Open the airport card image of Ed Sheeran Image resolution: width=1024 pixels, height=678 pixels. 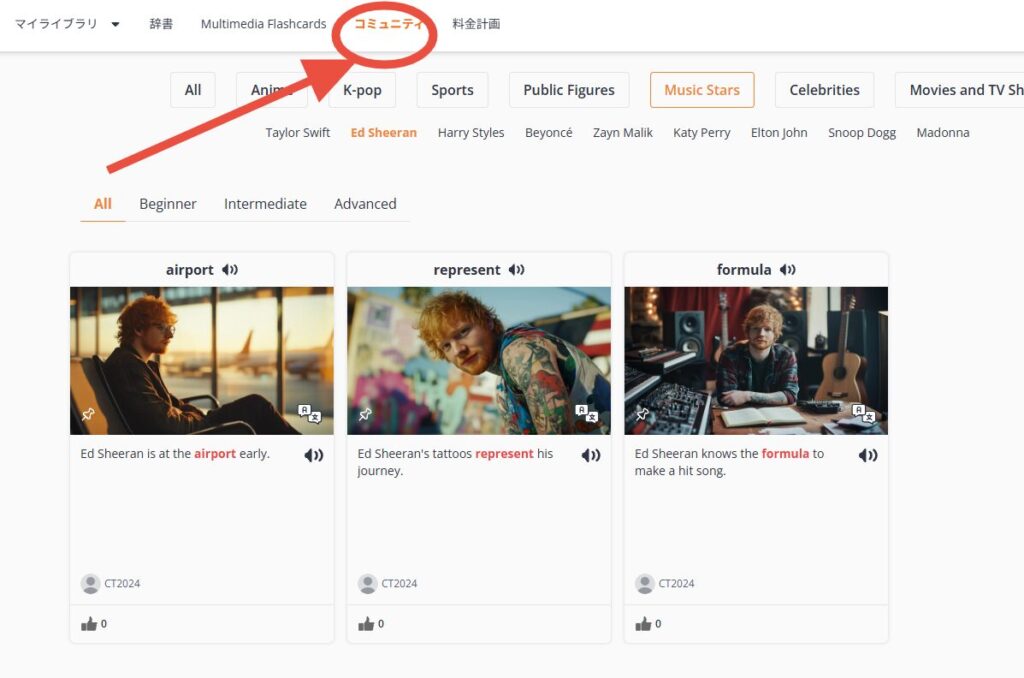tap(202, 361)
